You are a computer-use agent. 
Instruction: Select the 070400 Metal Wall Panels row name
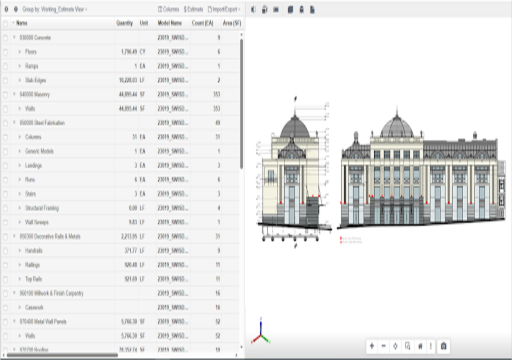tap(43, 322)
